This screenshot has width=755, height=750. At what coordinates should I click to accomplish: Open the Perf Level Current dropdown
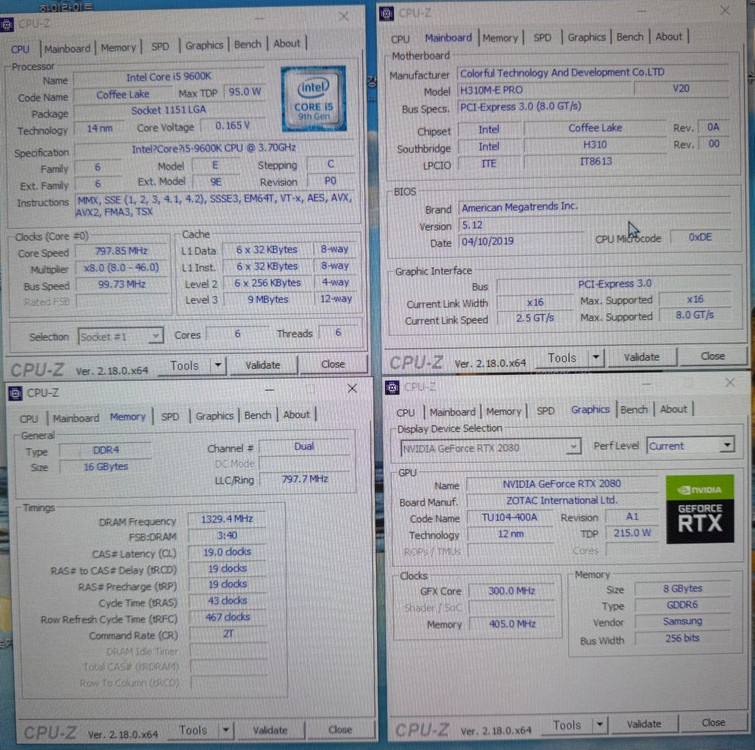tap(690, 445)
